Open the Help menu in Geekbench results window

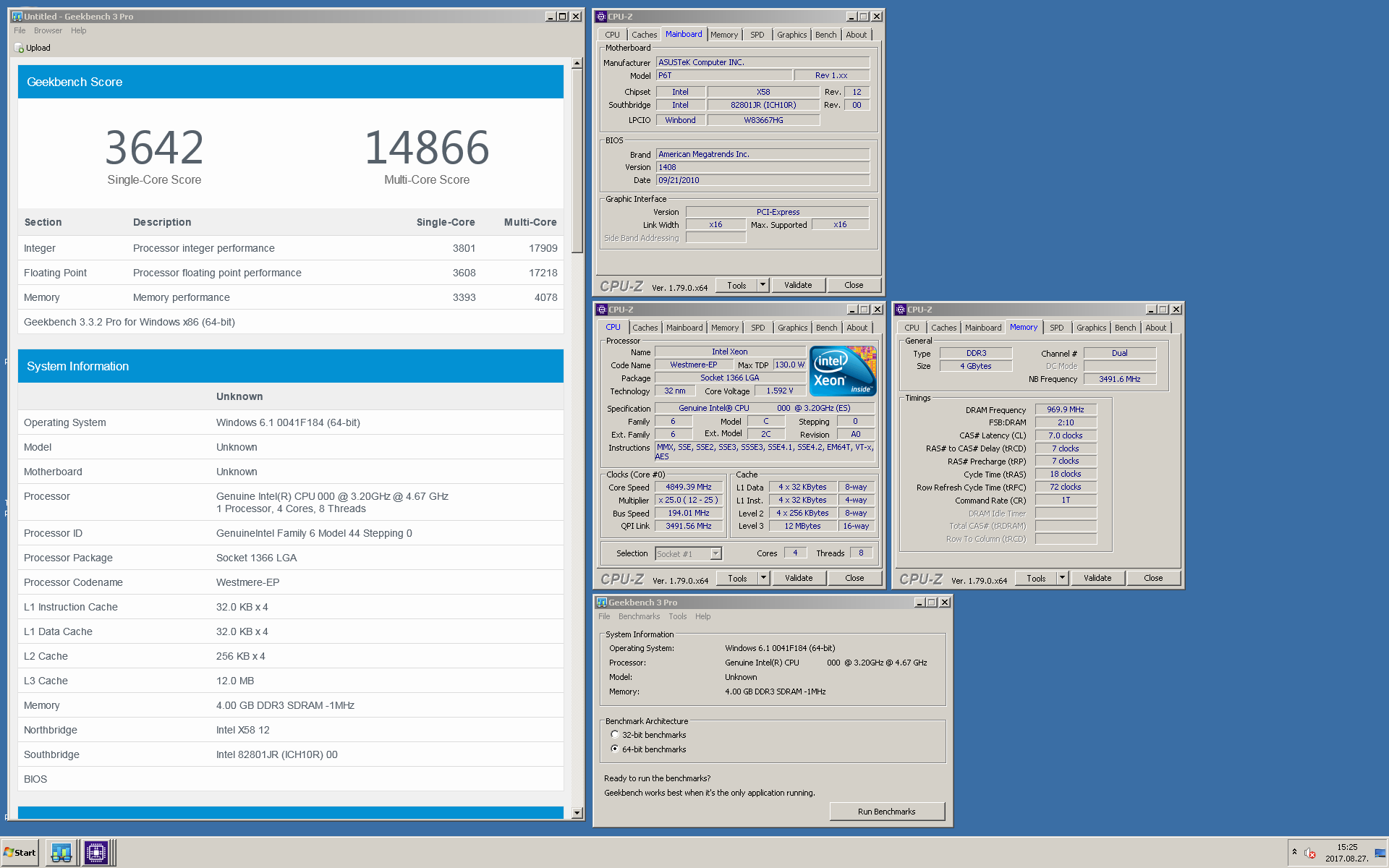pyautogui.click(x=78, y=30)
